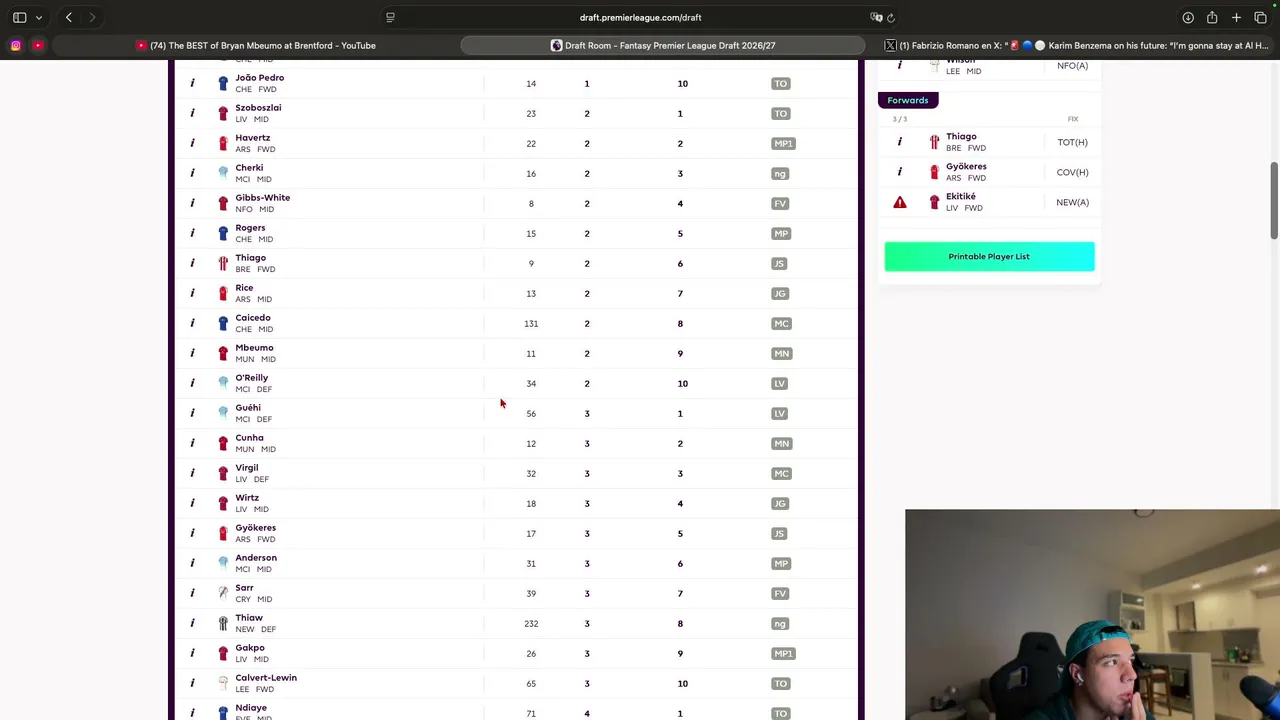Click the name Calvert-Lewin in the list
1280x720 pixels.
[x=266, y=677]
